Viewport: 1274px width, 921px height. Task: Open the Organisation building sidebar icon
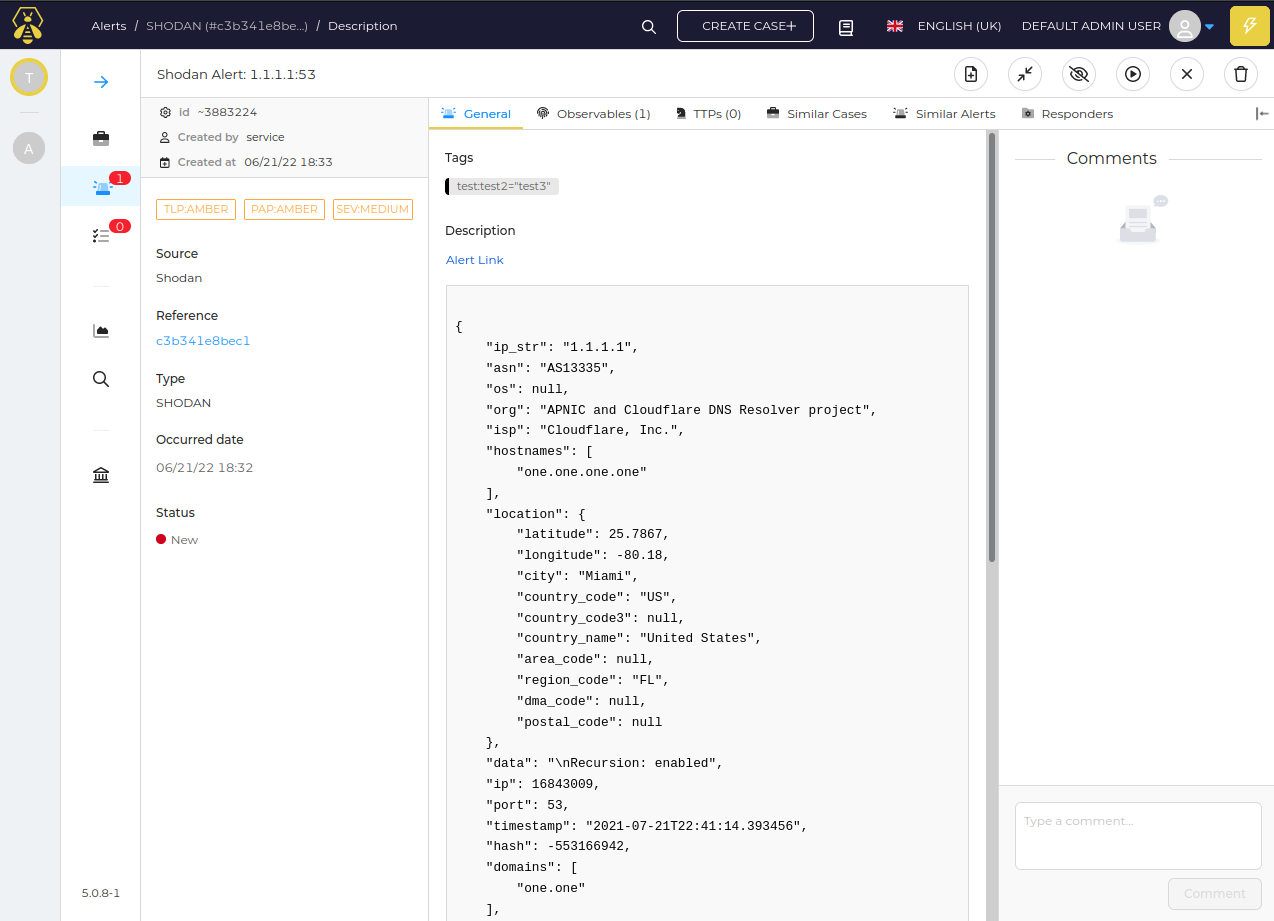(x=101, y=474)
